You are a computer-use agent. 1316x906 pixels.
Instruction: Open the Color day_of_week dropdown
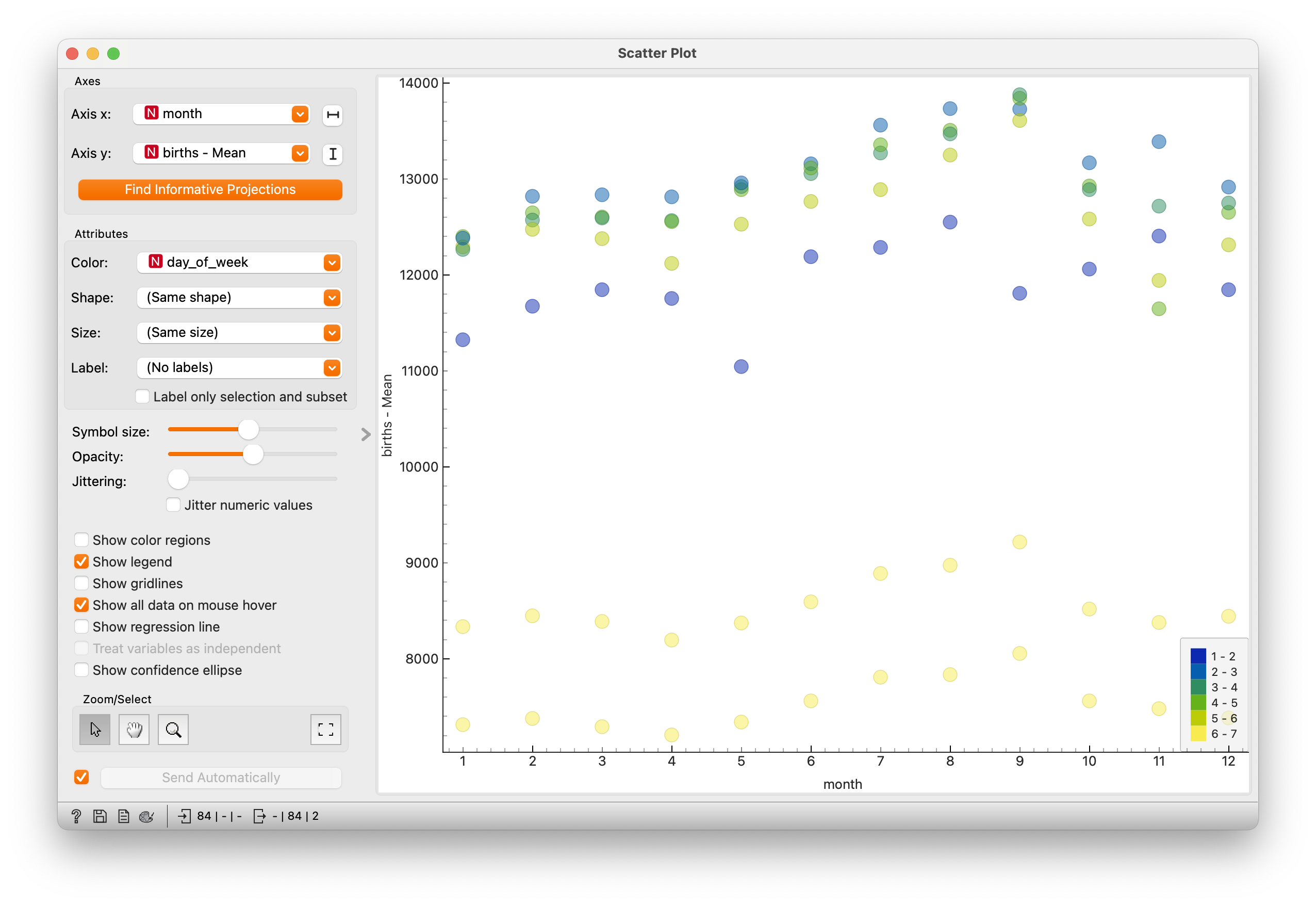[x=239, y=262]
